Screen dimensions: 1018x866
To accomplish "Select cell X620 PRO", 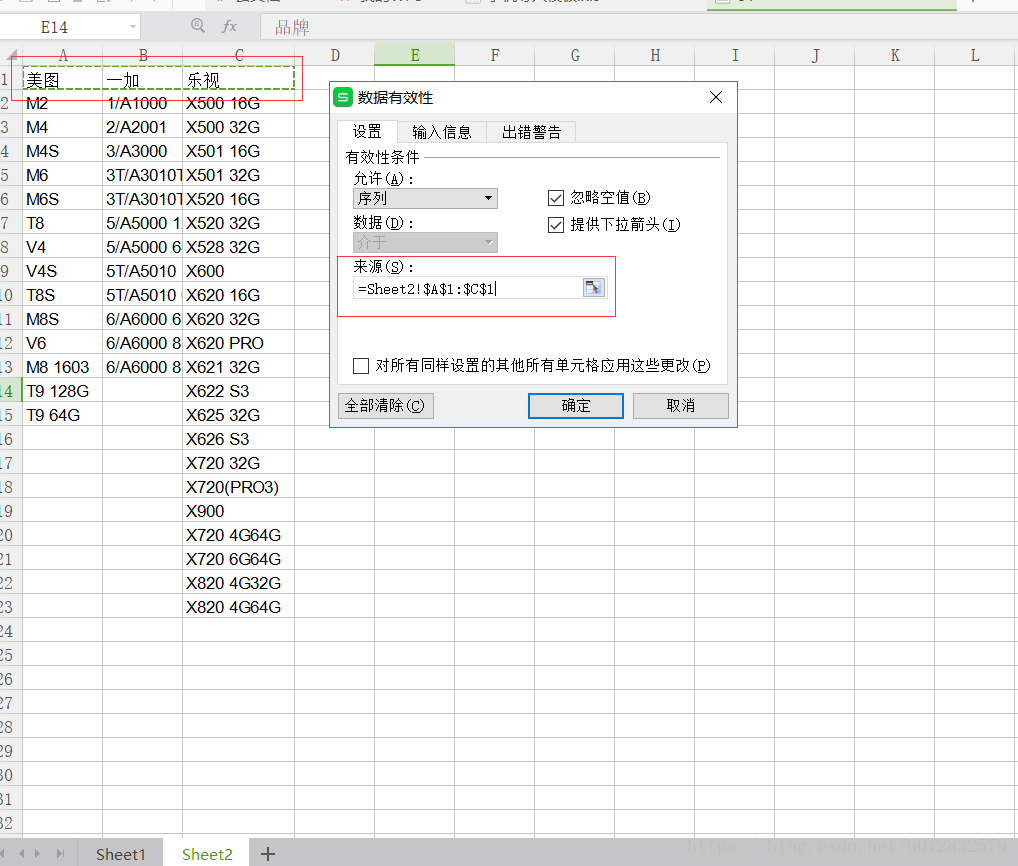I will 238,343.
